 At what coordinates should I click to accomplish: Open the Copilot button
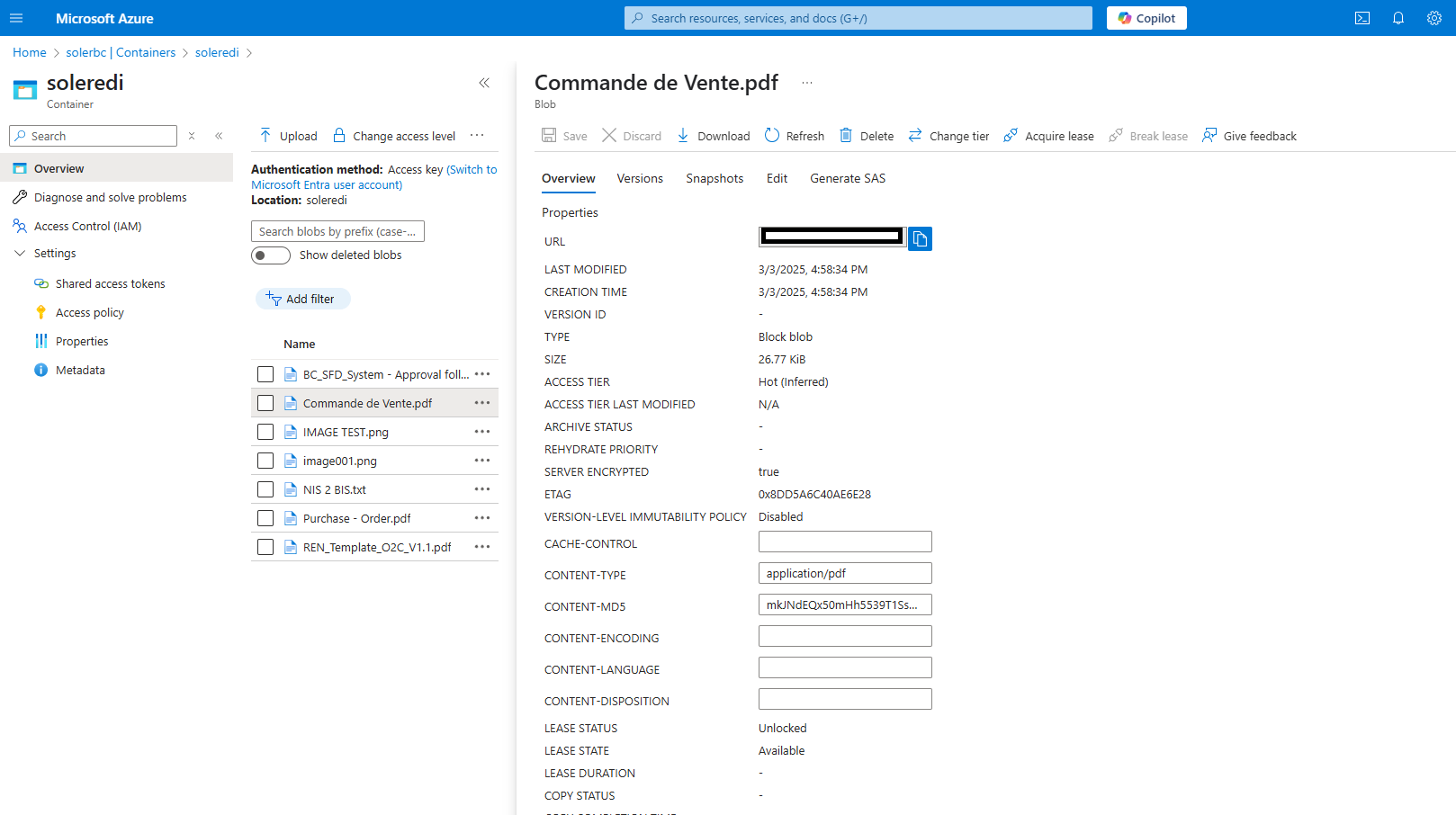point(1146,18)
